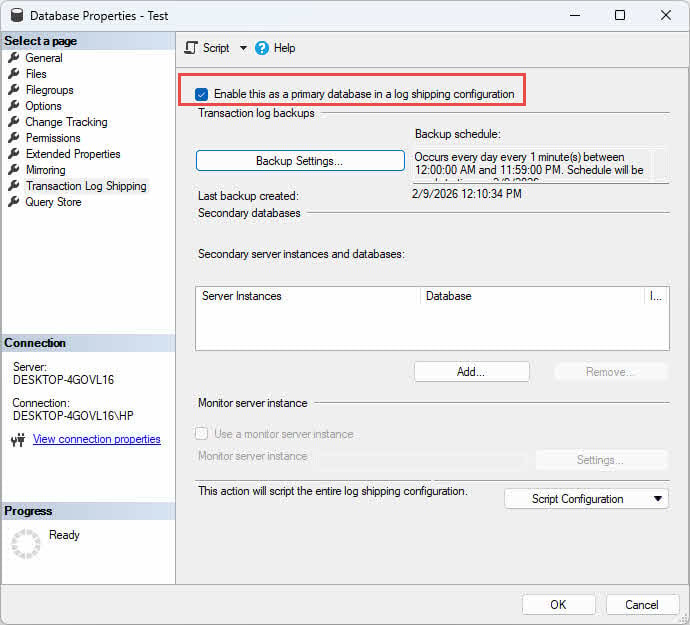This screenshot has width=690, height=625.
Task: Click the Database column header
Action: point(532,296)
